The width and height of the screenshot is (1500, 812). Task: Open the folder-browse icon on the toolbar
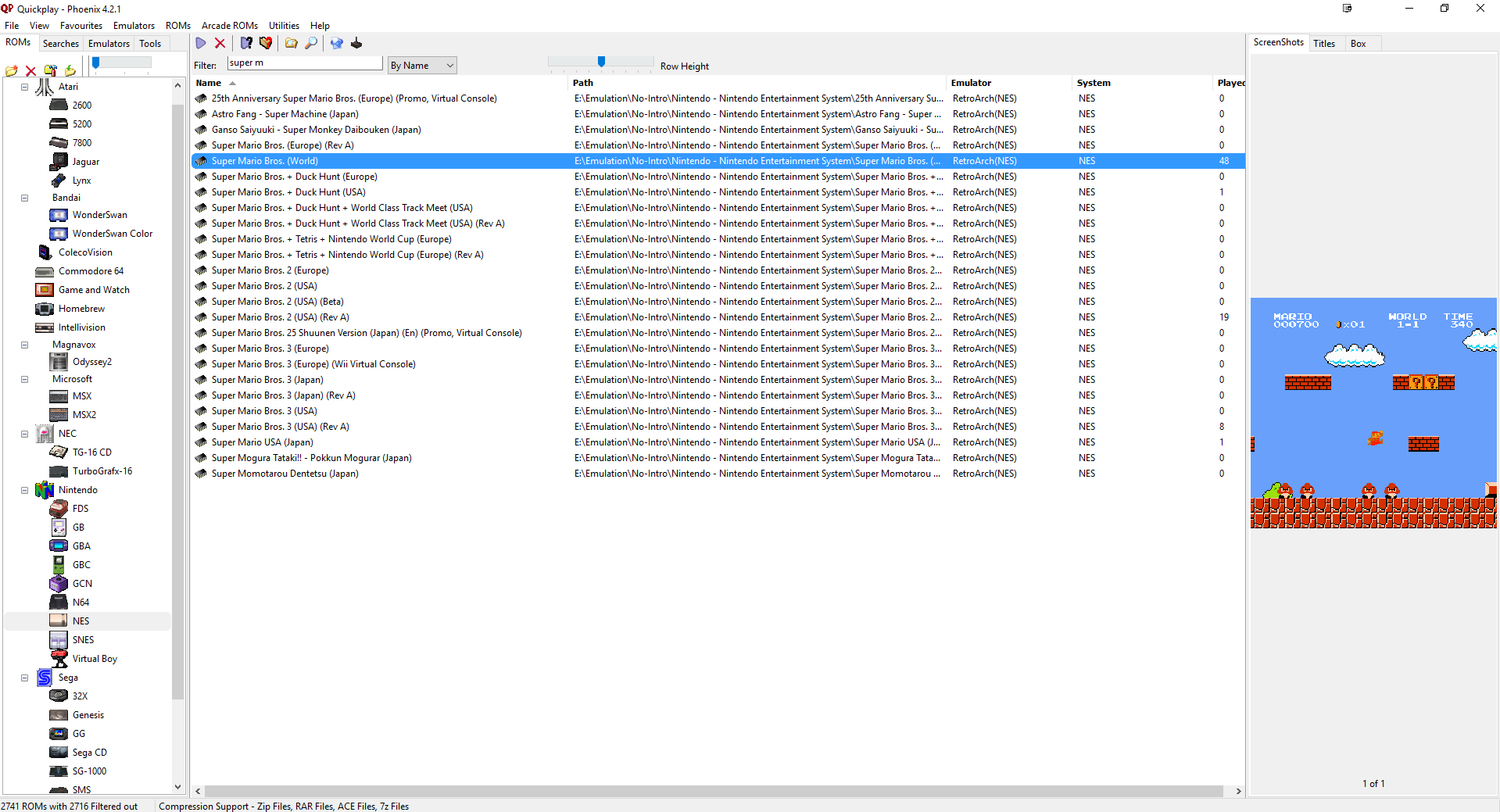(291, 43)
